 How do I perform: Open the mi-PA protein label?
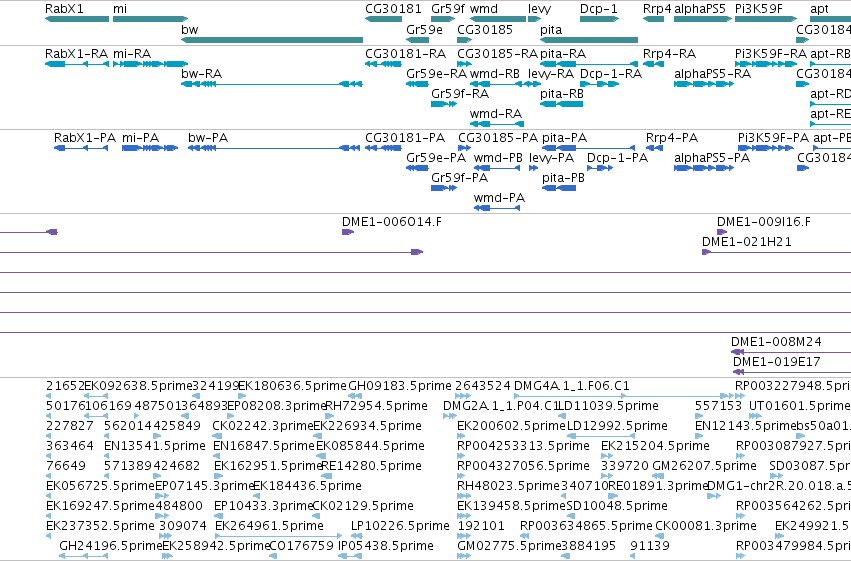tap(141, 138)
